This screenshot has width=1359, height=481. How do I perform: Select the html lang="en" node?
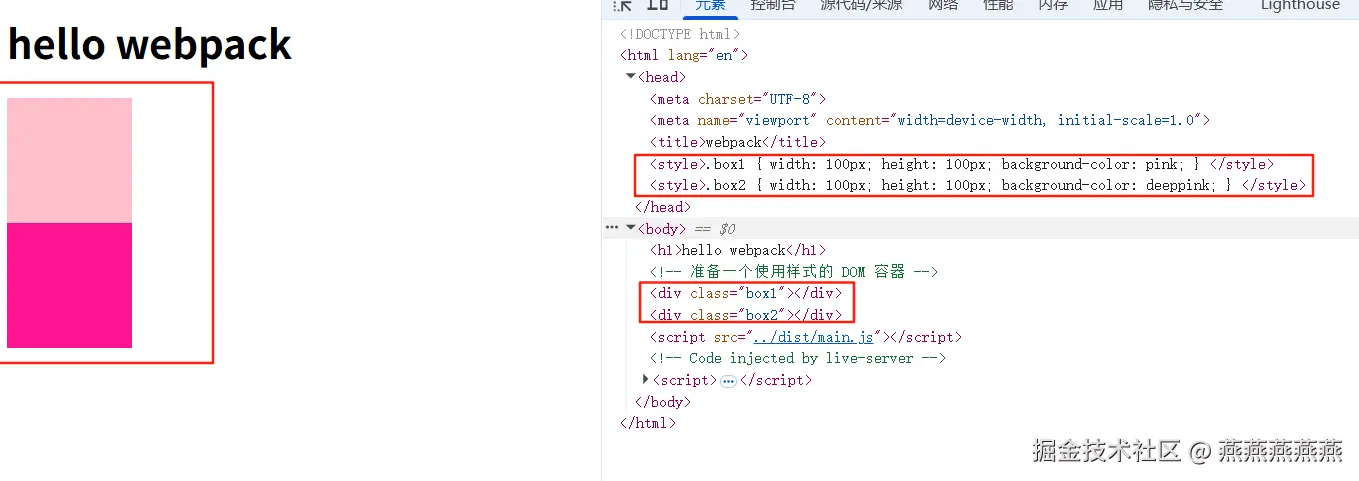[684, 55]
